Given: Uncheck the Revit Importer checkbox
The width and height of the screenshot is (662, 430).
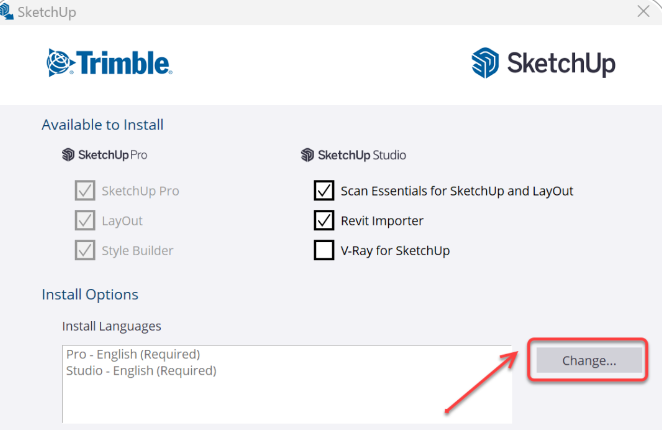Looking at the screenshot, I should 324,220.
